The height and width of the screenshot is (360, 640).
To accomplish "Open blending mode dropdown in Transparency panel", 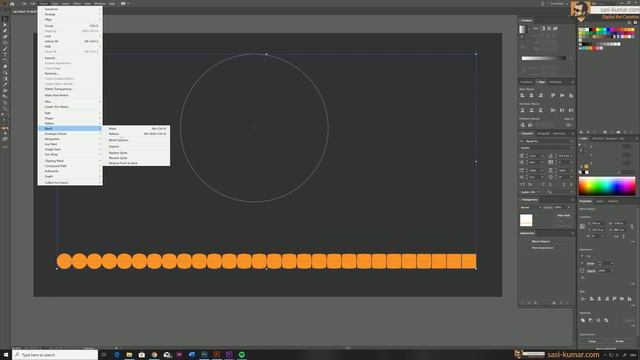I will click(x=530, y=207).
